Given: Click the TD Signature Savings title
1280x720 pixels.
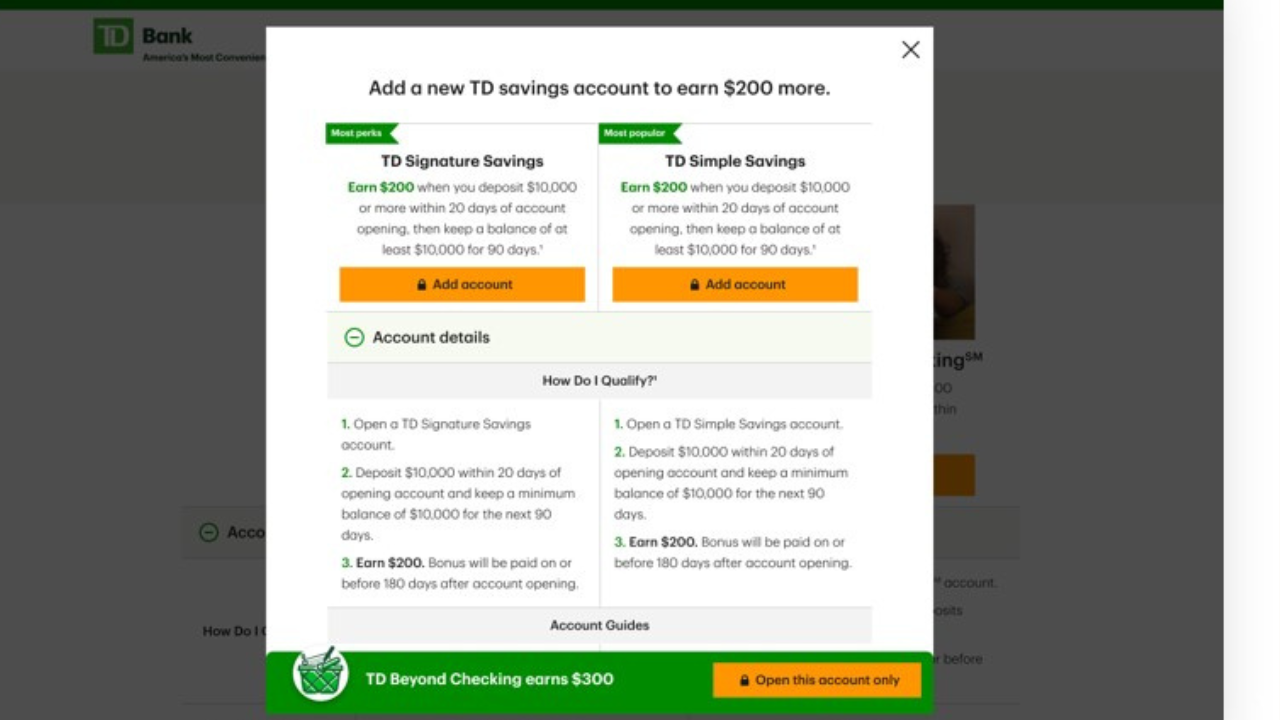Looking at the screenshot, I should 462,161.
